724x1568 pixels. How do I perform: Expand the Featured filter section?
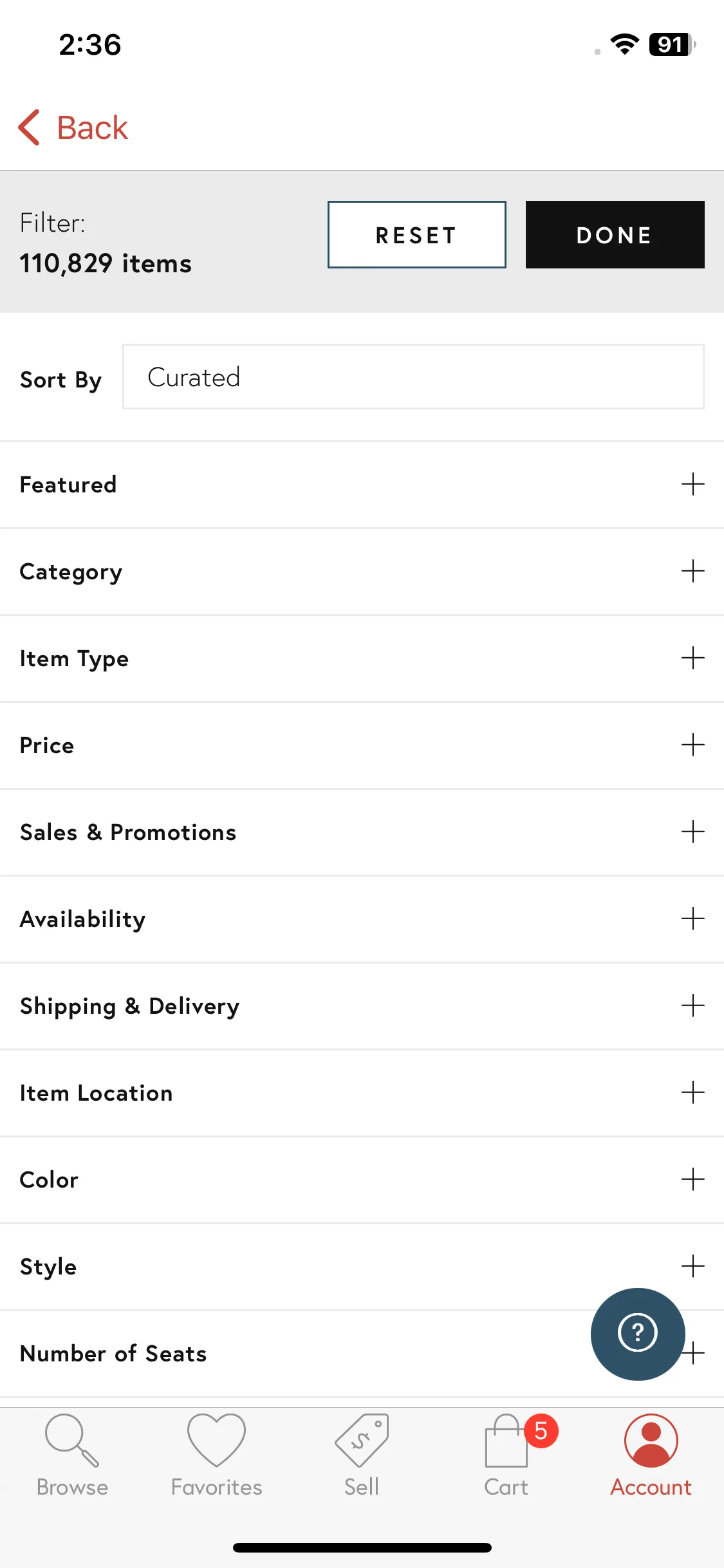click(362, 485)
